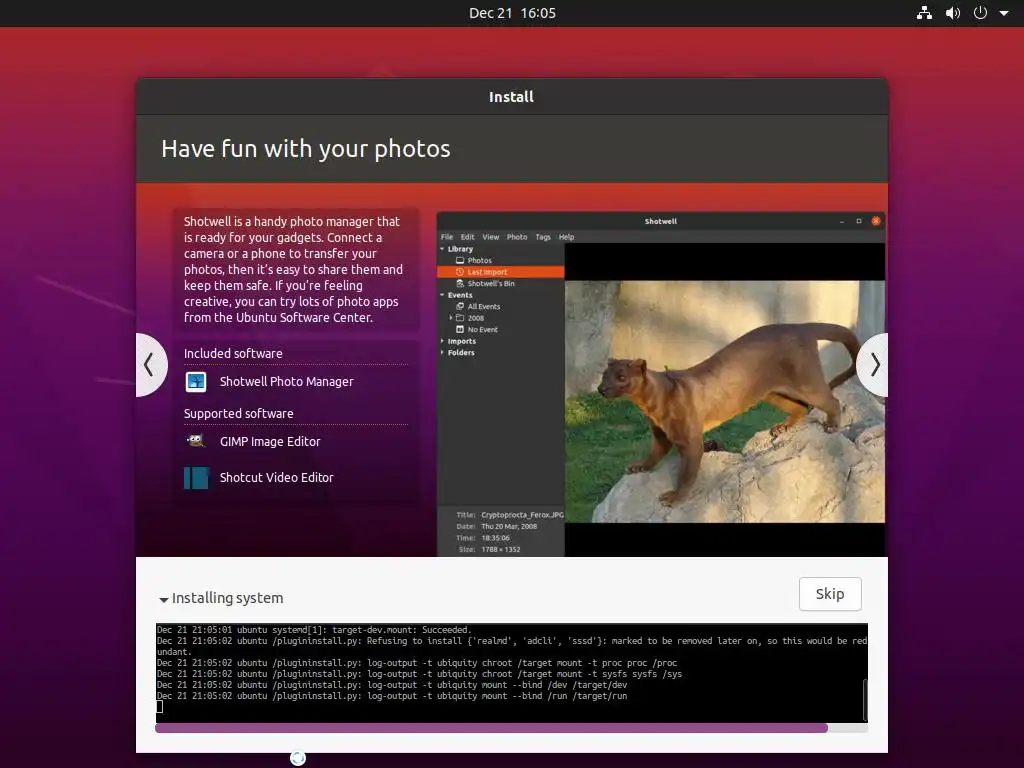The image size is (1024, 768).
Task: Open the Photo menu in Shotwell
Action: pos(517,237)
